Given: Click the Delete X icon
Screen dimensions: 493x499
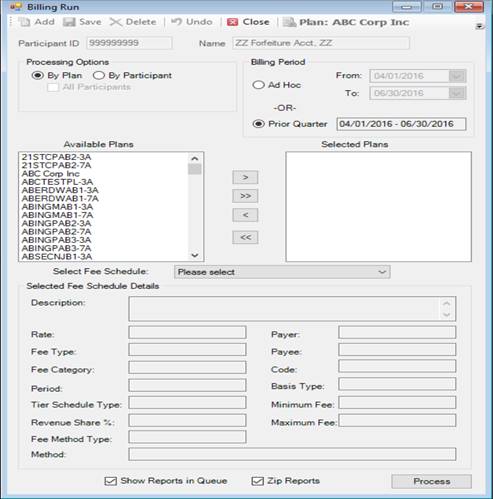Looking at the screenshot, I should pos(116,22).
